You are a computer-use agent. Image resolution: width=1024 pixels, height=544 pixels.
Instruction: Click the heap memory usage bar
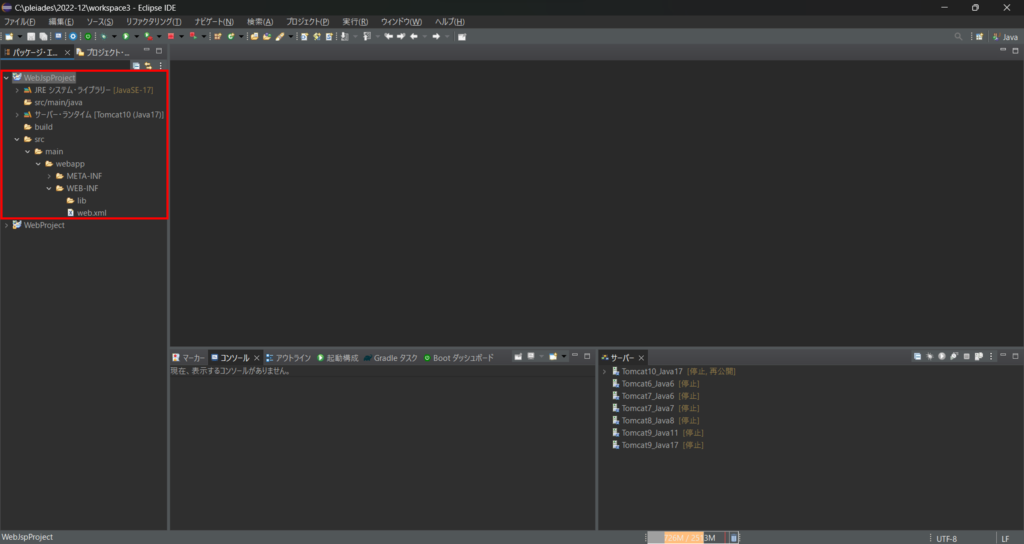[x=686, y=538]
